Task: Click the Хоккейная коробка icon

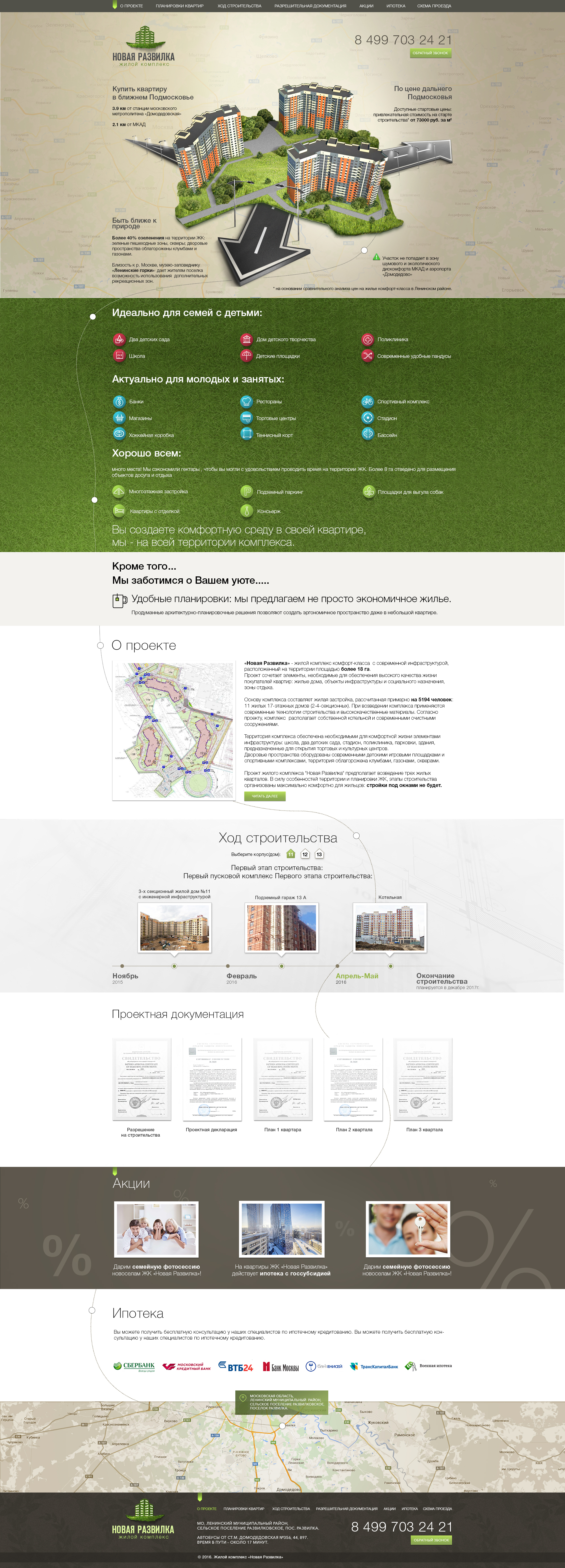Action: tap(119, 434)
